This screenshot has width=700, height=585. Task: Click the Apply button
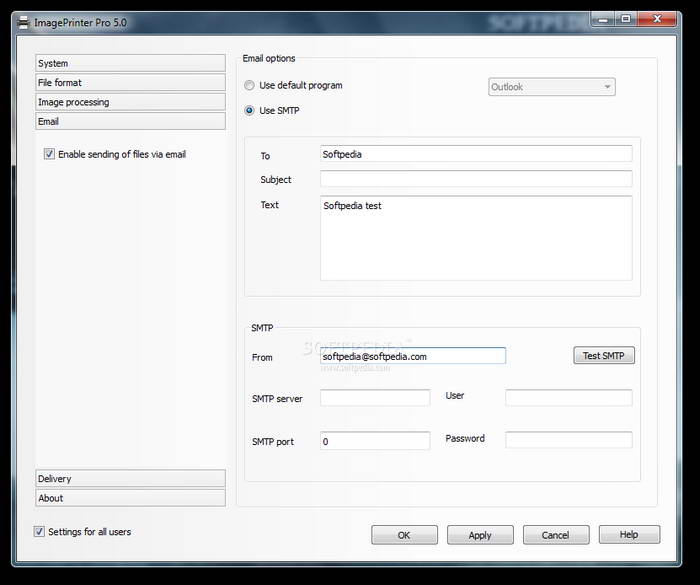[480, 535]
